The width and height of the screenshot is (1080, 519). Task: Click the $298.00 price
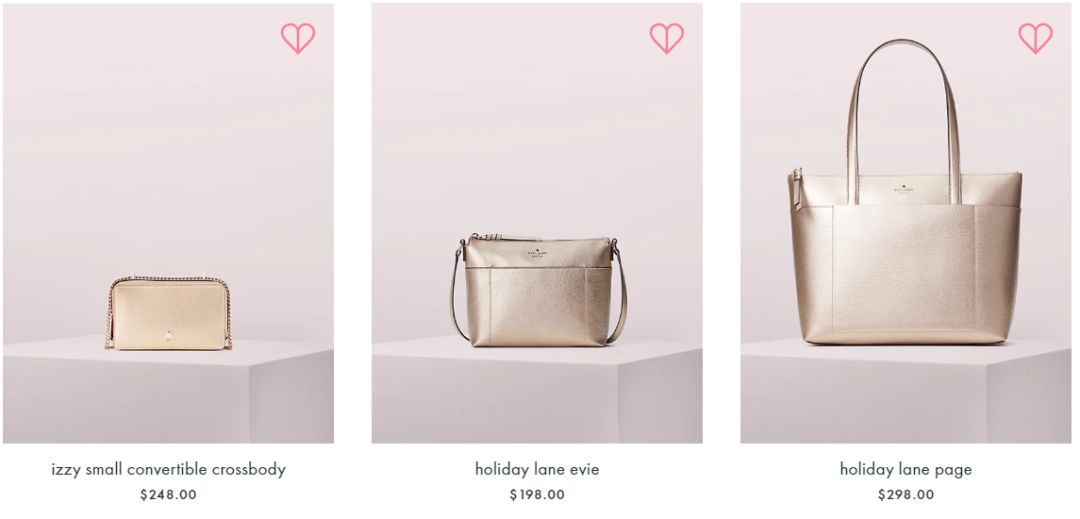tap(906, 494)
